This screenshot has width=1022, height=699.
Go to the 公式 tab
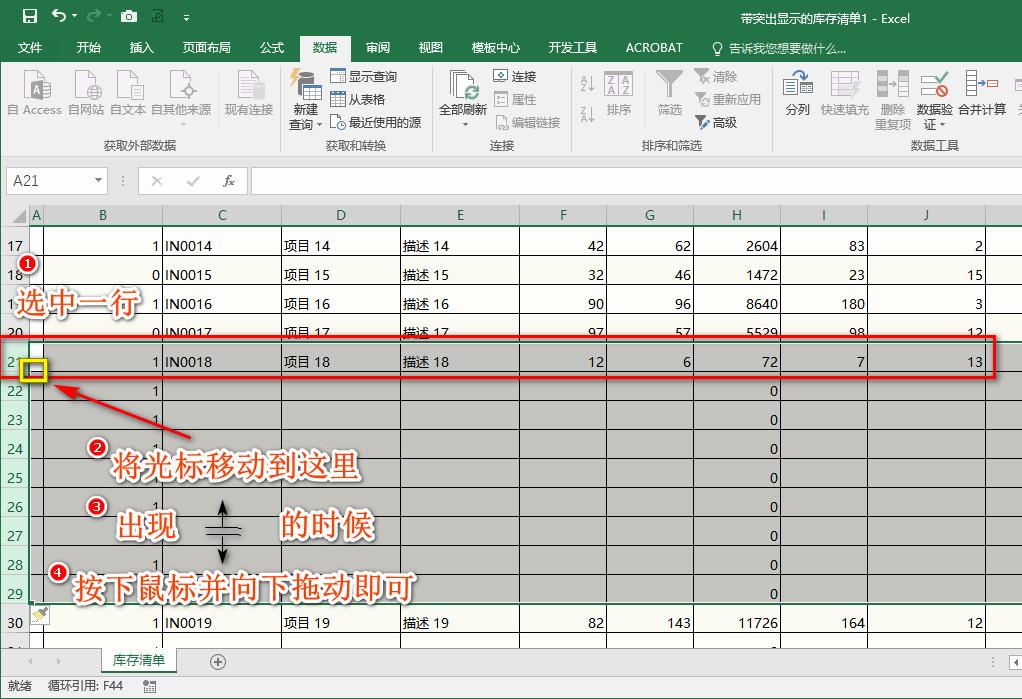(x=272, y=48)
